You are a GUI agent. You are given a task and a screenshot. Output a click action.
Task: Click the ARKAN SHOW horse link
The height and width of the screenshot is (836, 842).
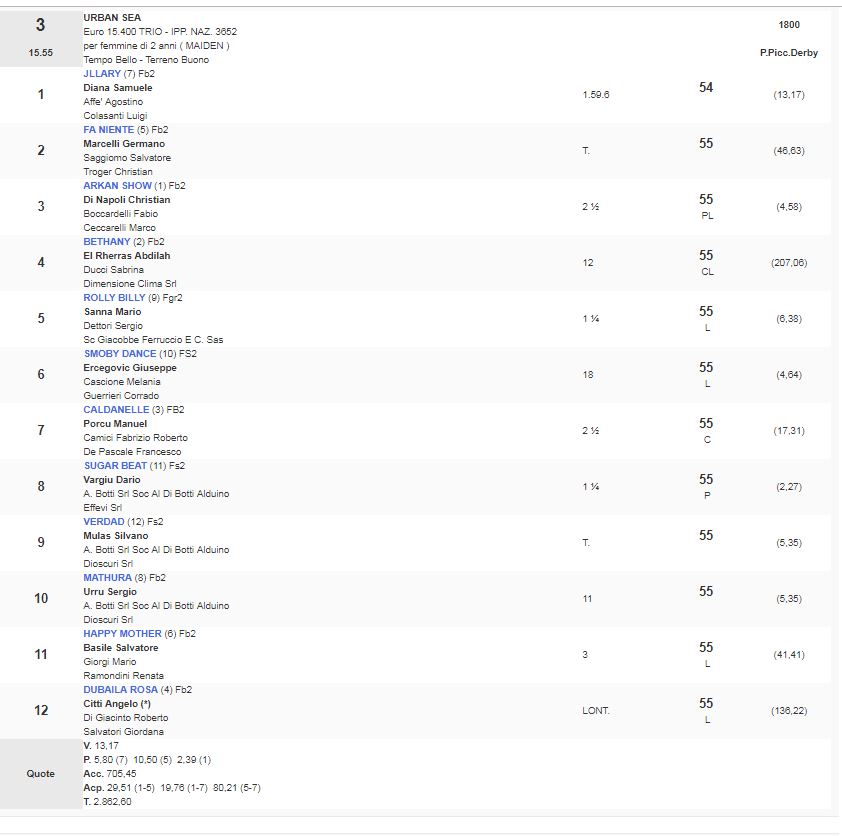point(117,186)
